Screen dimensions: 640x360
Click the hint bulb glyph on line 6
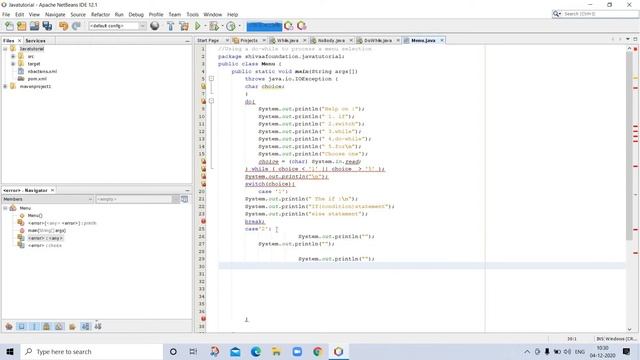coord(203,86)
